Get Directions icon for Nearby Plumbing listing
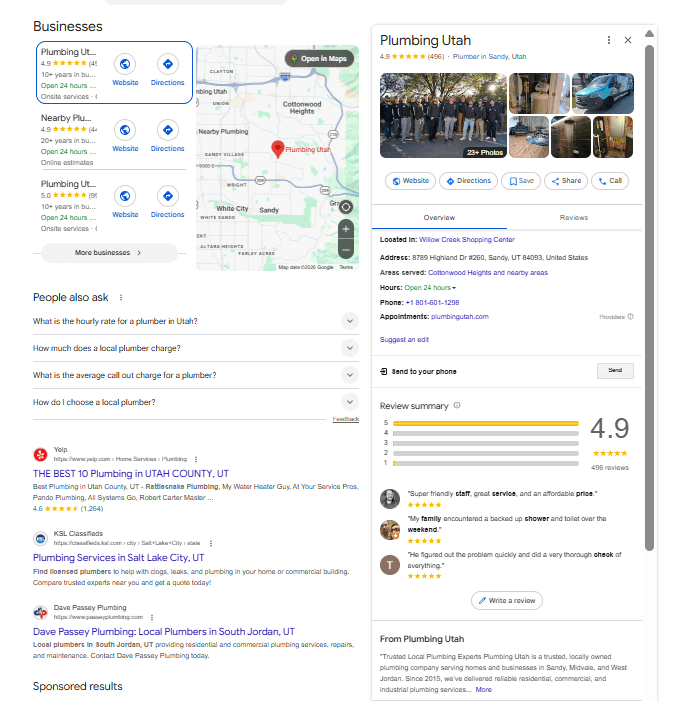Screen dimensions: 682x701 point(168,130)
